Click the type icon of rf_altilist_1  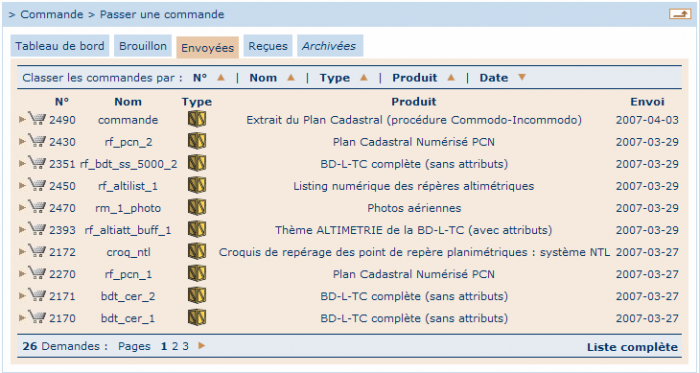click(197, 185)
